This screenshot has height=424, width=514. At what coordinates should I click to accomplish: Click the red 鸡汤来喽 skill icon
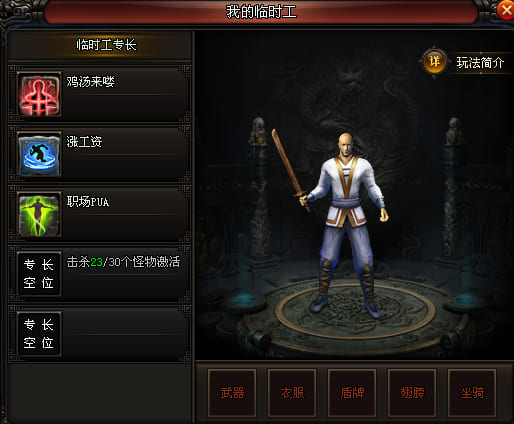39,94
